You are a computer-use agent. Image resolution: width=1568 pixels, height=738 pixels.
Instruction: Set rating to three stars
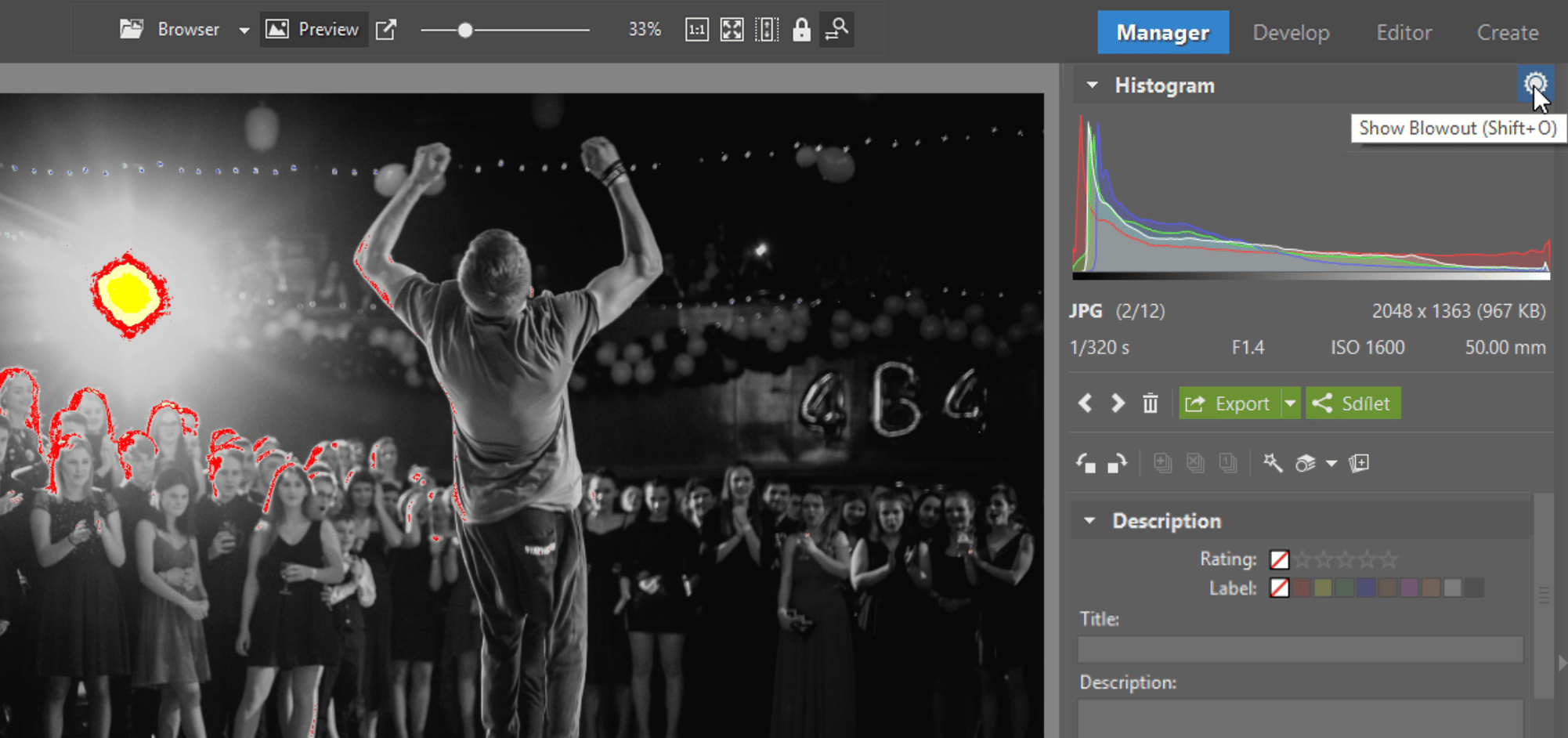(1346, 559)
